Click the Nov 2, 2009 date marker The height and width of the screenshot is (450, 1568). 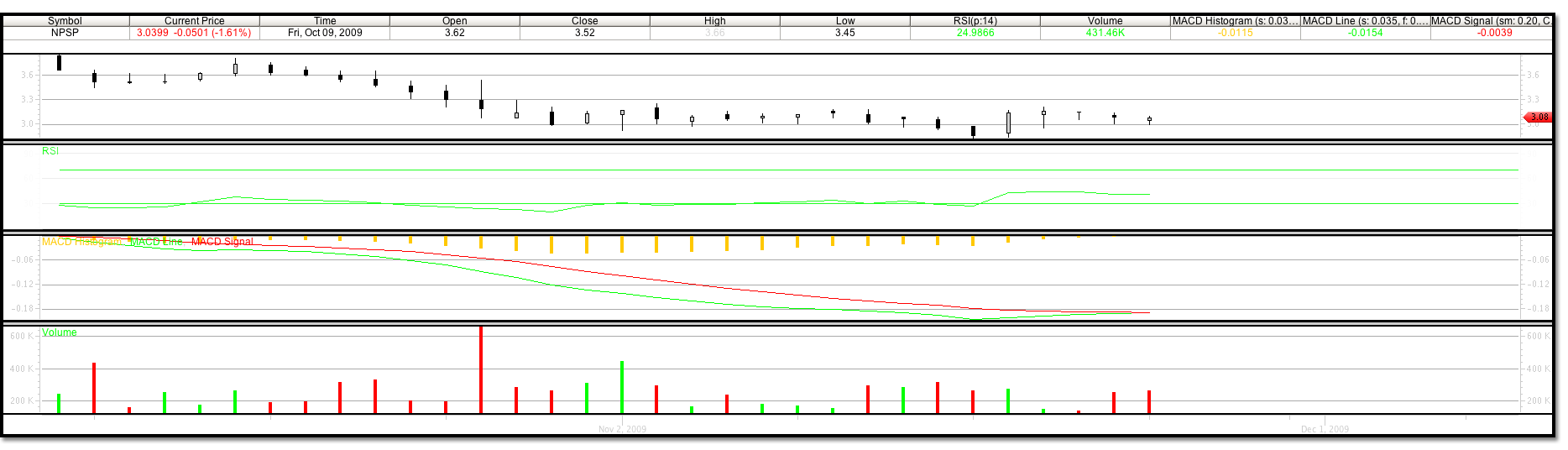[622, 429]
